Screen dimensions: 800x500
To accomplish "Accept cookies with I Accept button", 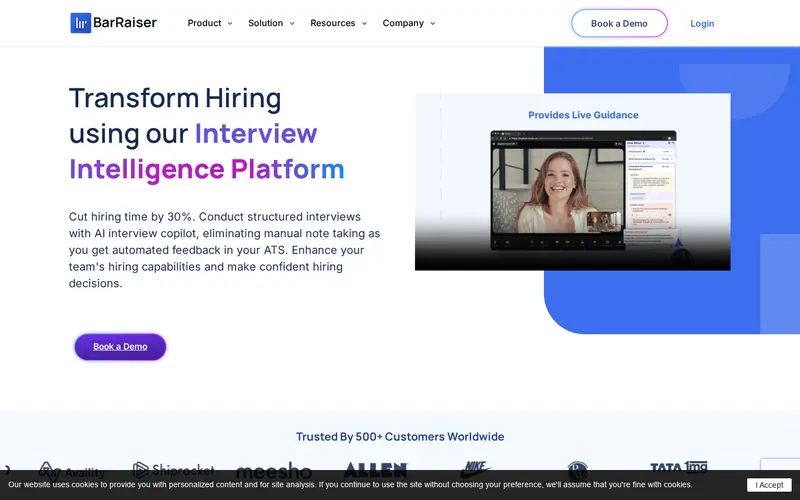I will point(769,485).
